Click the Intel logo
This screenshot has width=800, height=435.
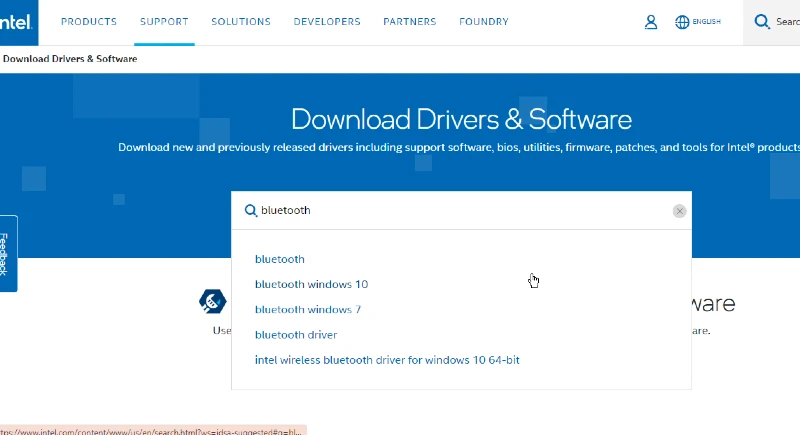pyautogui.click(x=17, y=22)
